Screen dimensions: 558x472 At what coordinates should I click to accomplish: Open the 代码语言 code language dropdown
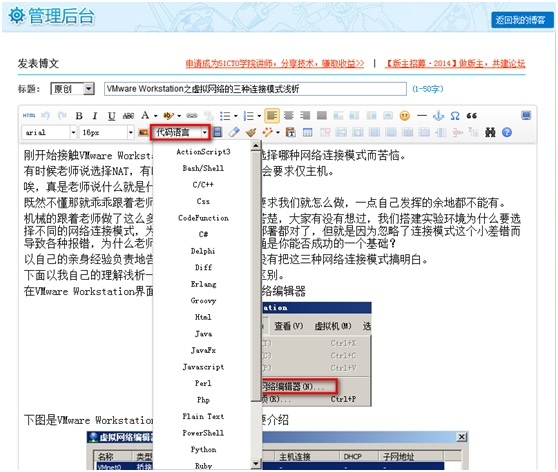180,132
